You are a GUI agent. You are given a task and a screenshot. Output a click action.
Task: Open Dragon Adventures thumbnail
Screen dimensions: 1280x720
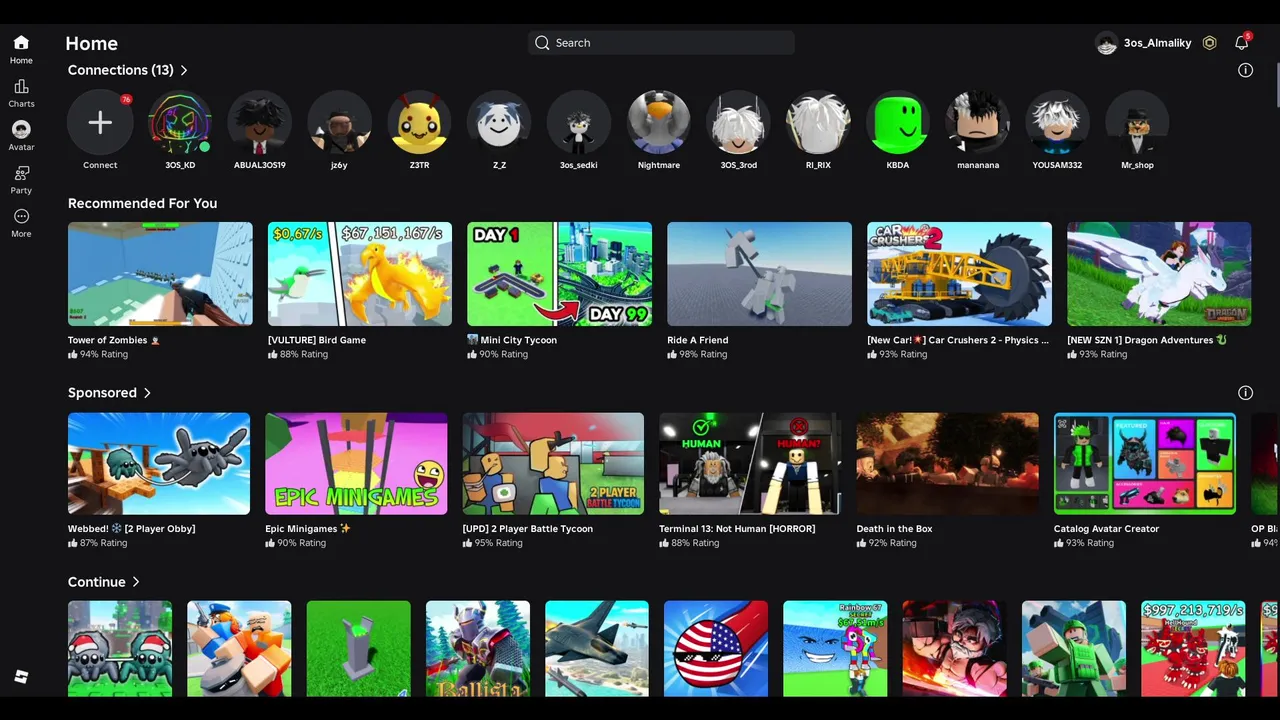click(1159, 274)
